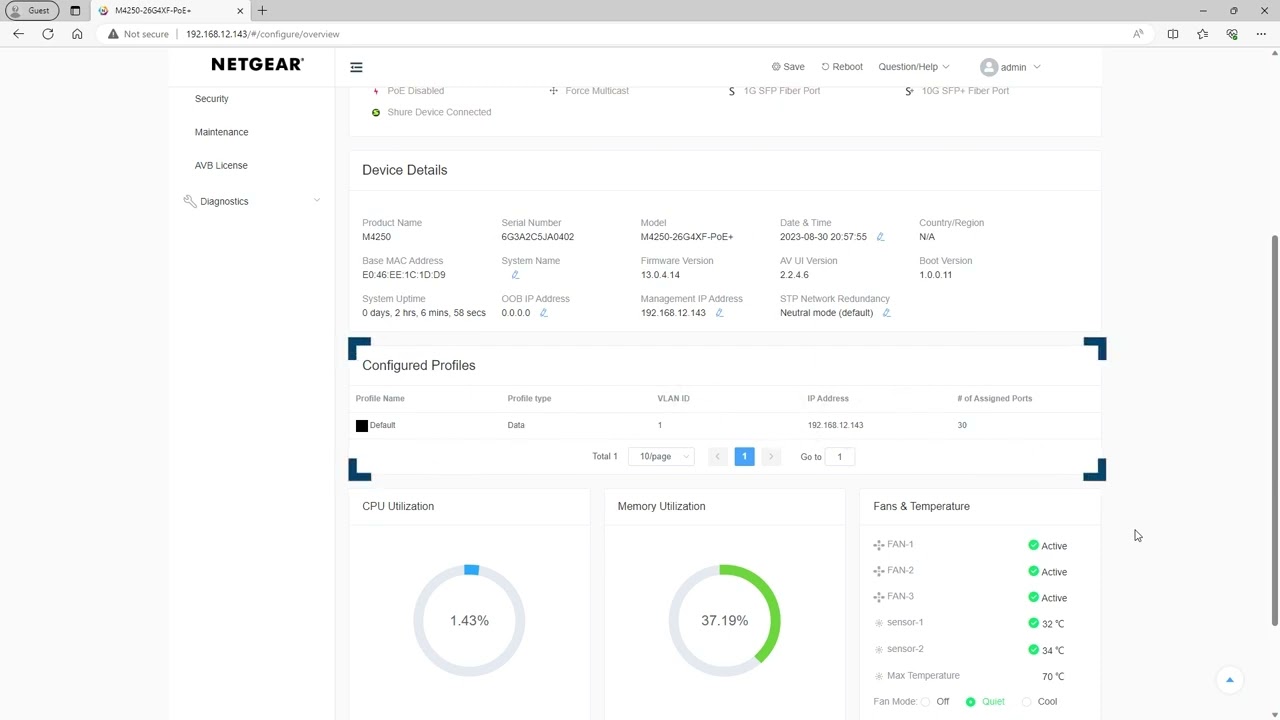
Task: Close the M4250 browser tab
Action: [x=239, y=10]
